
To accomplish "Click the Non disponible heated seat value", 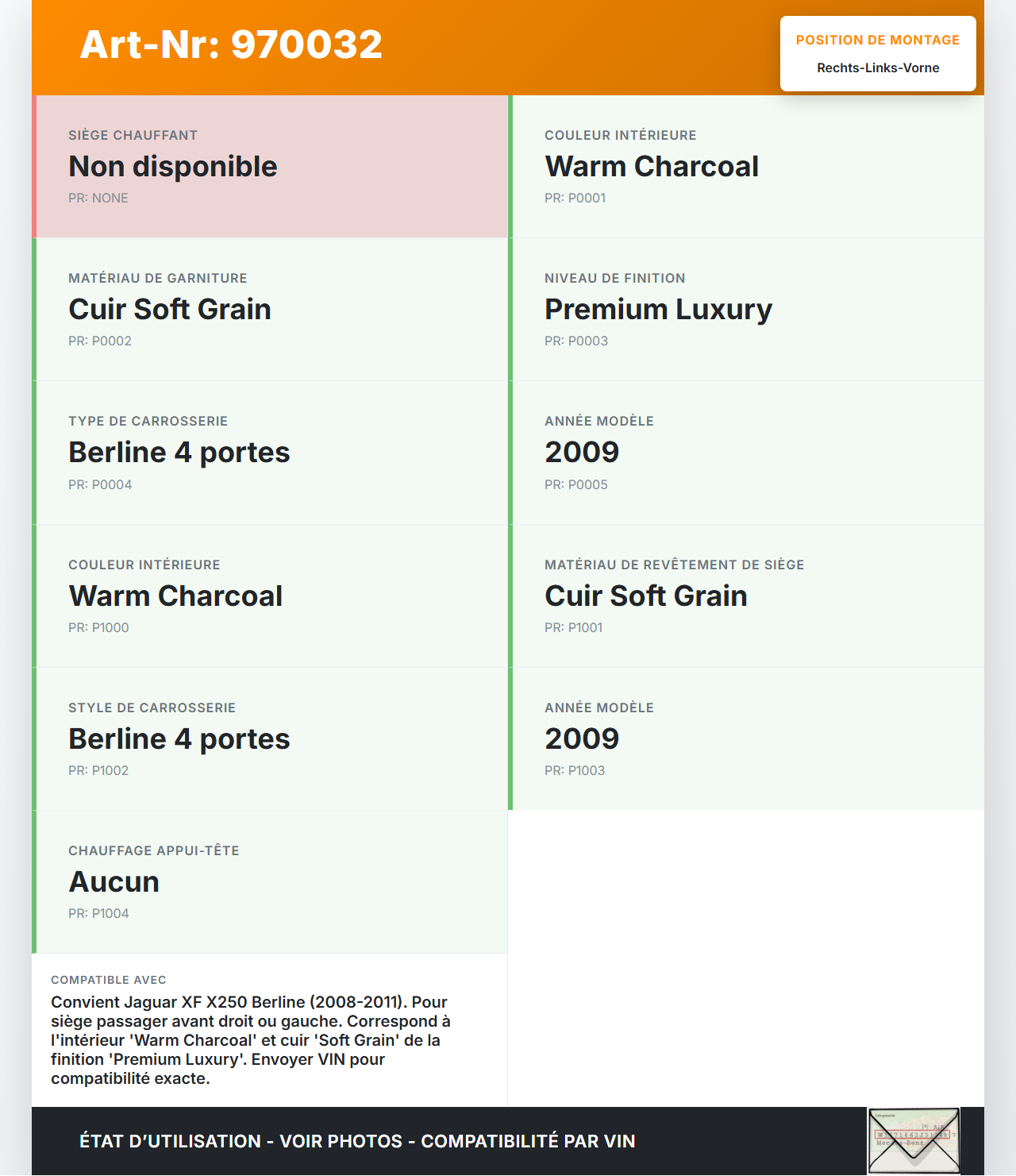I will click(173, 167).
